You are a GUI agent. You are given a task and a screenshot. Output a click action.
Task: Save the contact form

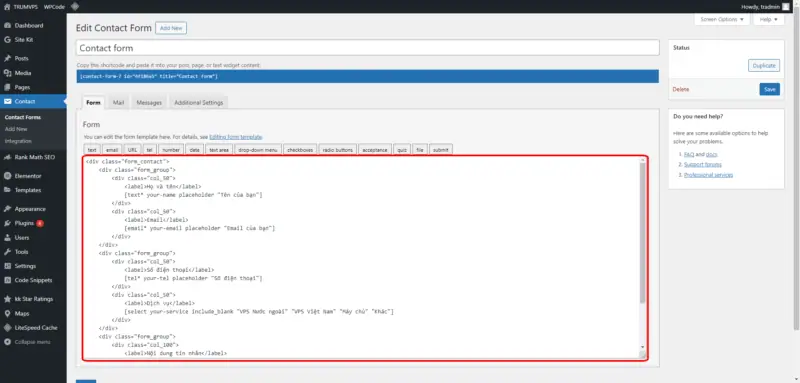point(769,89)
